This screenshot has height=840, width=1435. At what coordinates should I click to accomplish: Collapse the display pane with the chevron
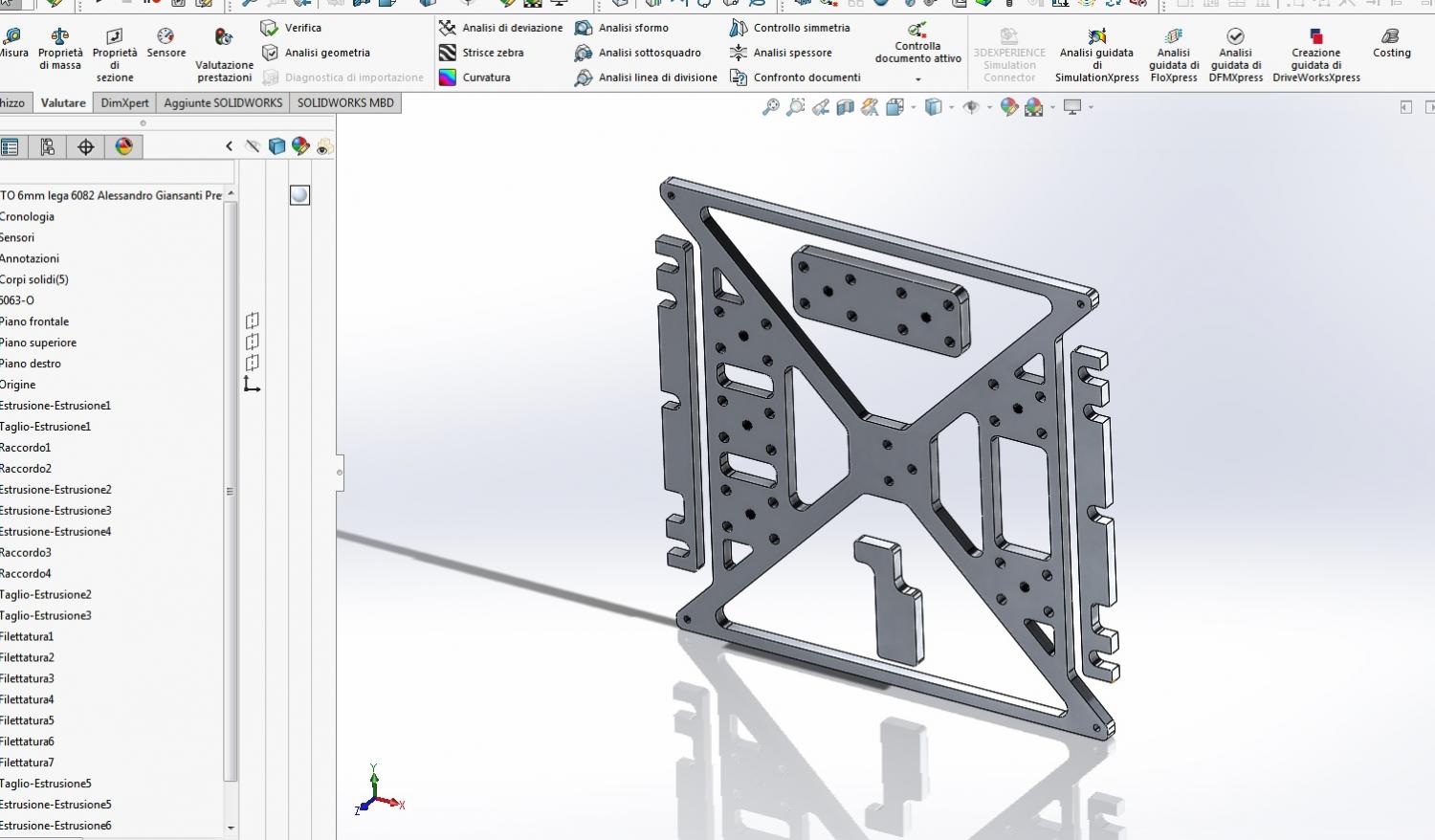pos(229,146)
